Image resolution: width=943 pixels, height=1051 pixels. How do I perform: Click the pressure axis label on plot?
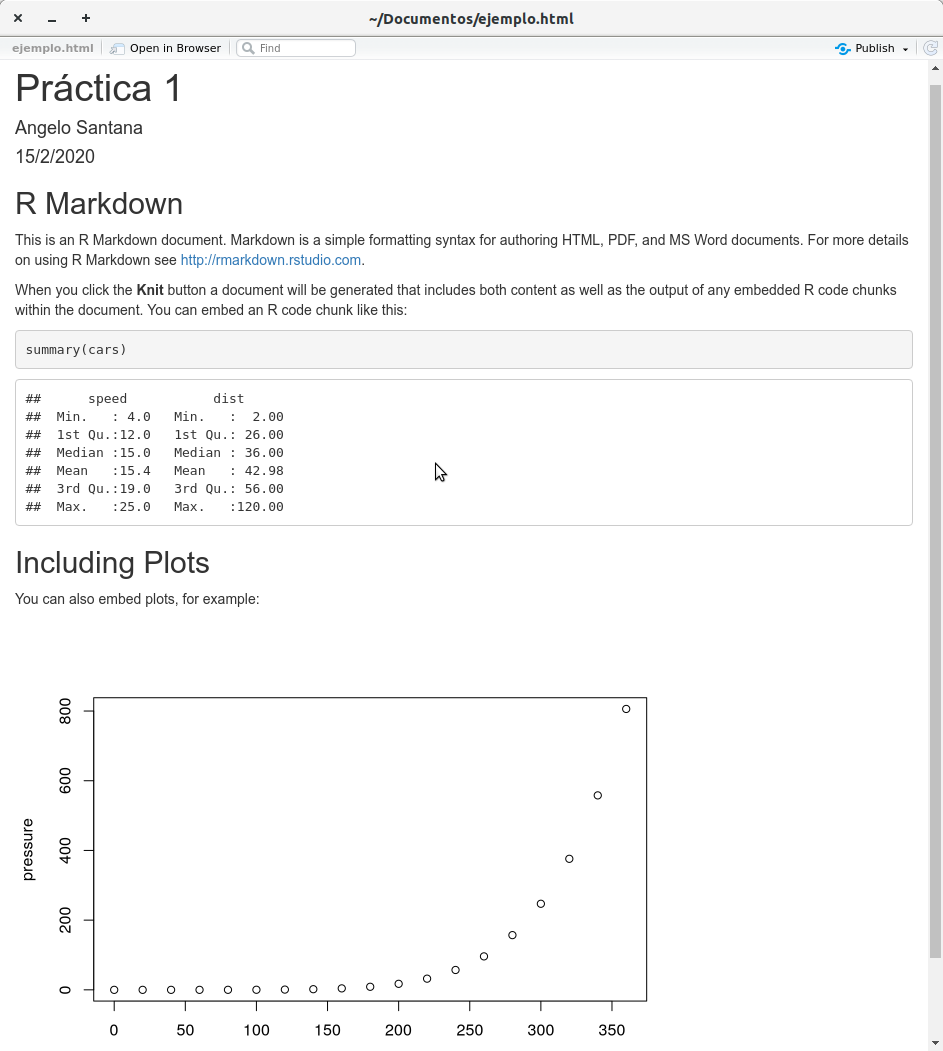[x=28, y=849]
